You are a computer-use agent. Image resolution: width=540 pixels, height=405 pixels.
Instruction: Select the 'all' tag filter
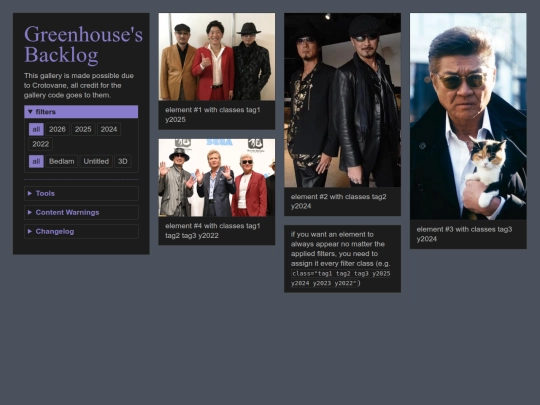[36, 162]
